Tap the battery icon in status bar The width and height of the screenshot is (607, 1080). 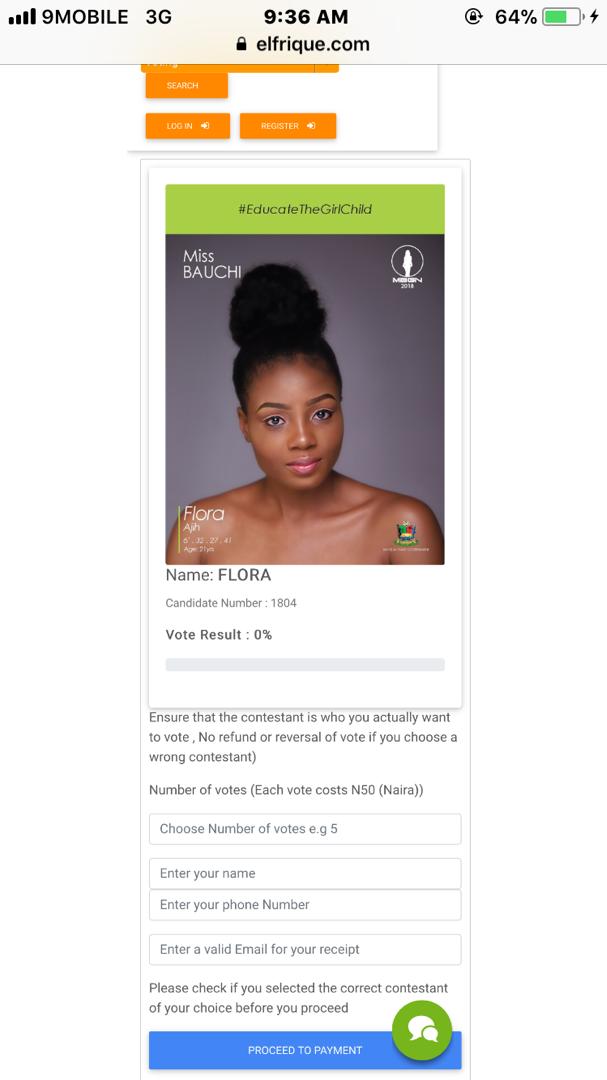(x=563, y=17)
